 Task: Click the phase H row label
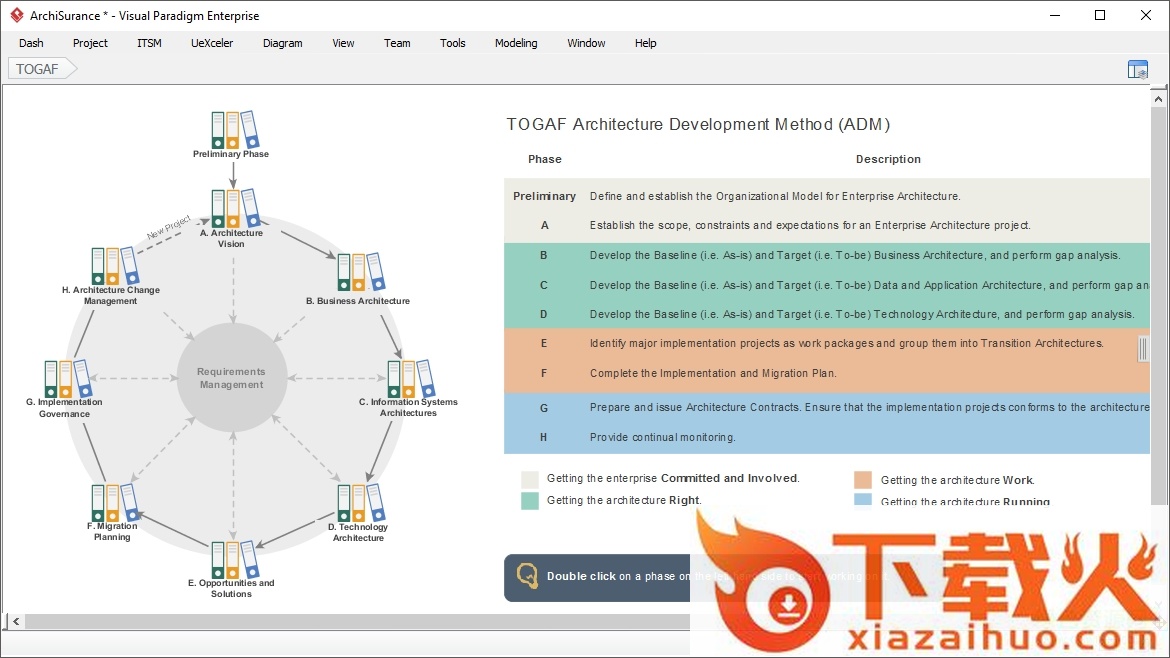(x=544, y=437)
